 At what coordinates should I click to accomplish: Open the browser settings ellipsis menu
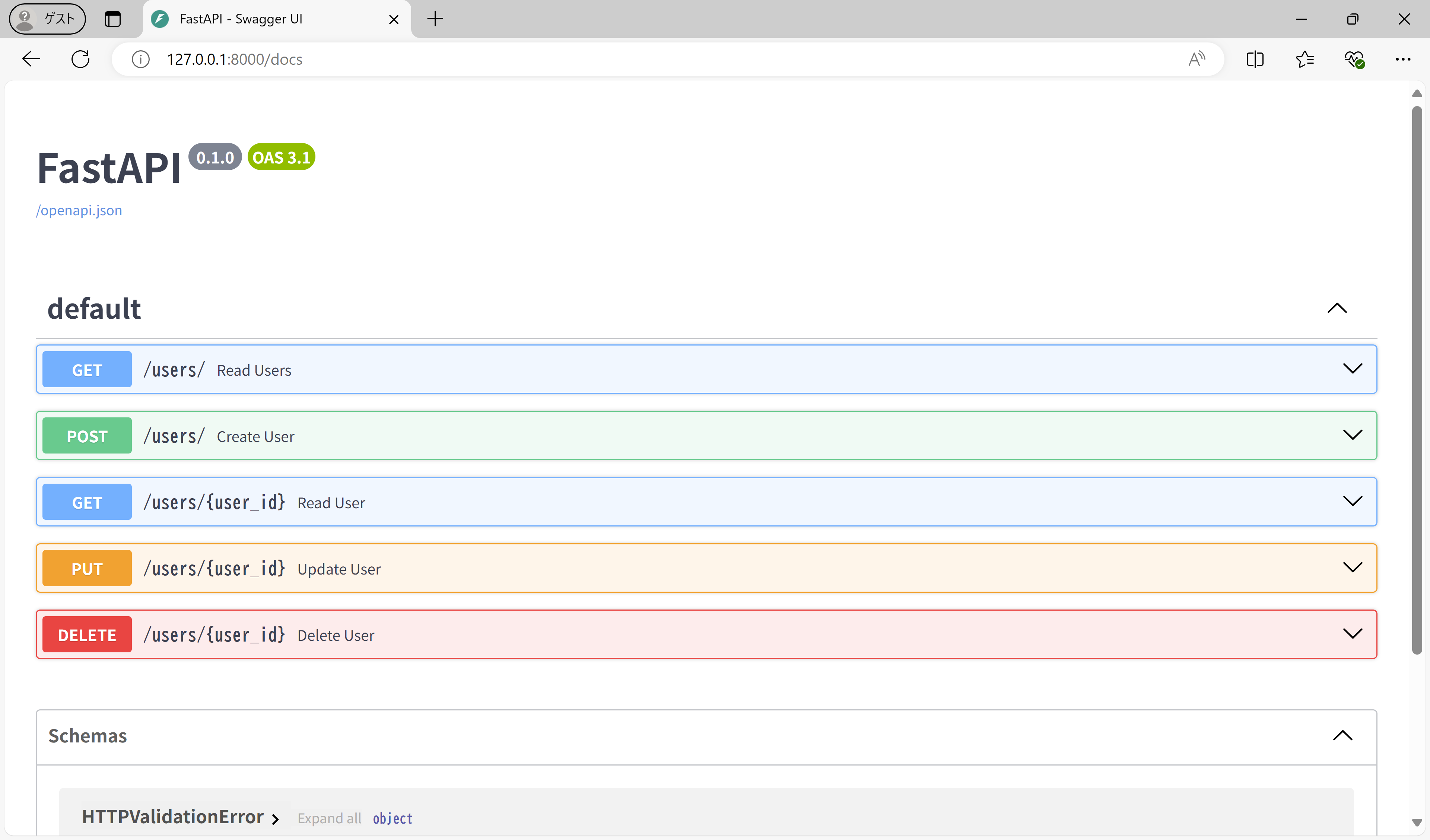point(1403,59)
